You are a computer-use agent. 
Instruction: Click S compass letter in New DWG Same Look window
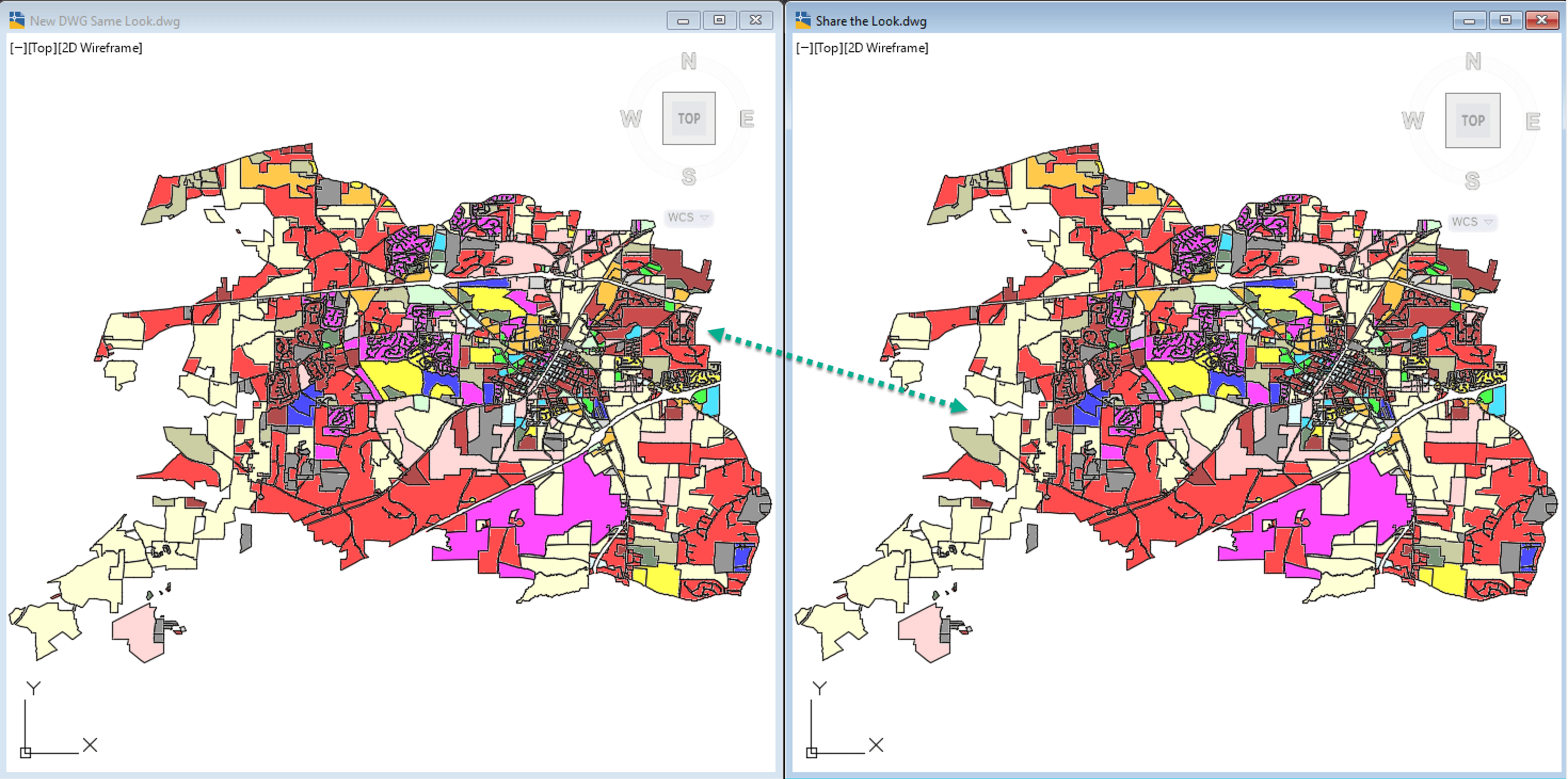(689, 176)
